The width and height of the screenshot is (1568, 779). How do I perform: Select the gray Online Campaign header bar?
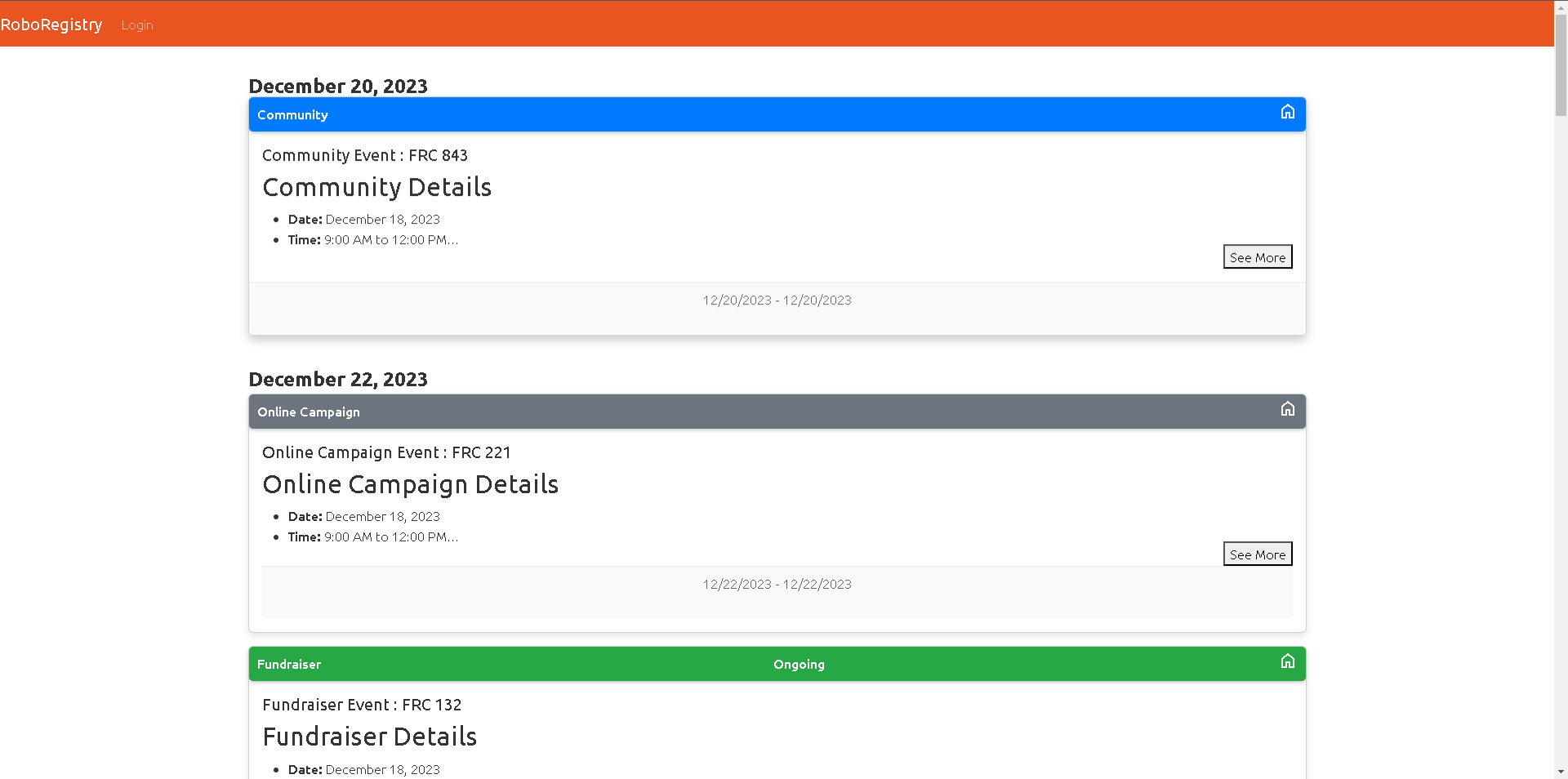point(777,412)
